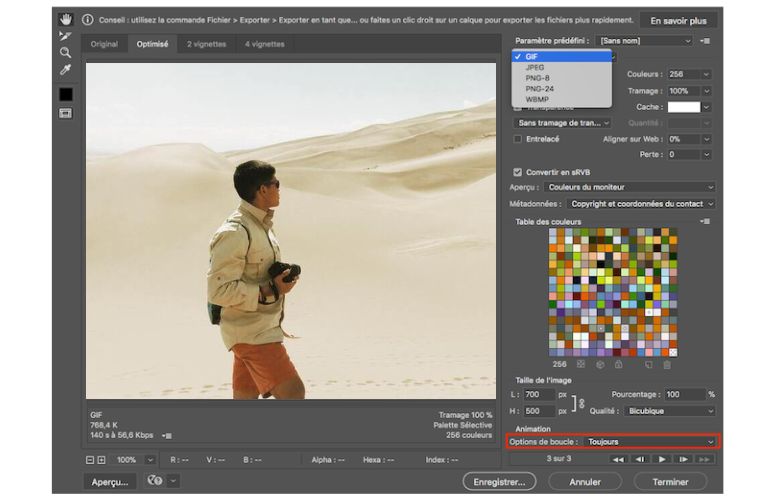Delete selected color with trash icon
The height and width of the screenshot is (500, 775).
click(667, 365)
